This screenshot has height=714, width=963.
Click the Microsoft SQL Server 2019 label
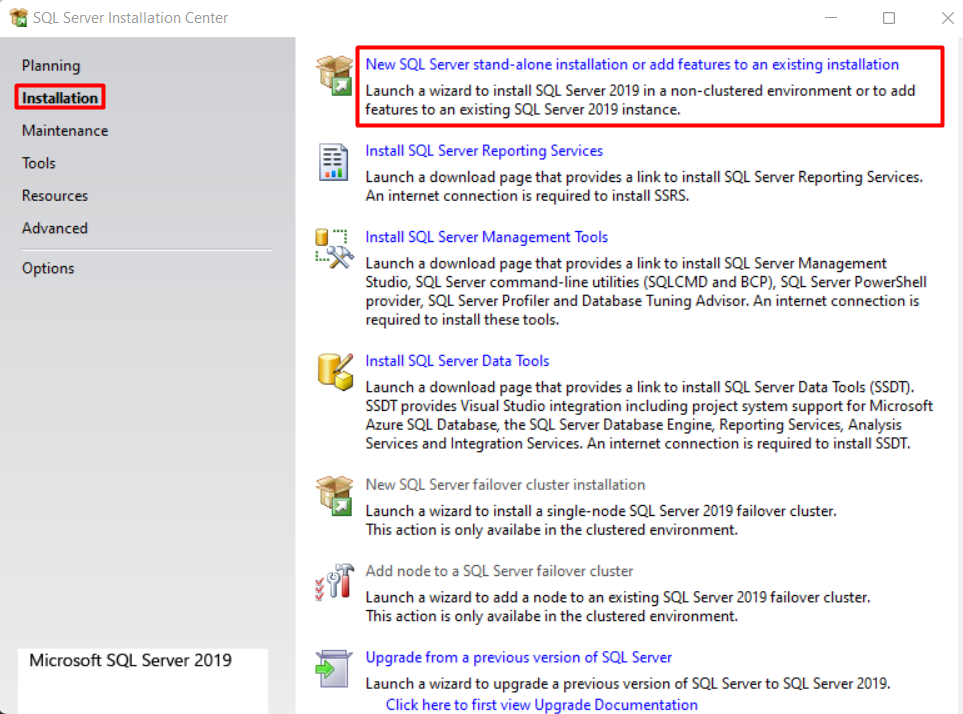(x=130, y=660)
